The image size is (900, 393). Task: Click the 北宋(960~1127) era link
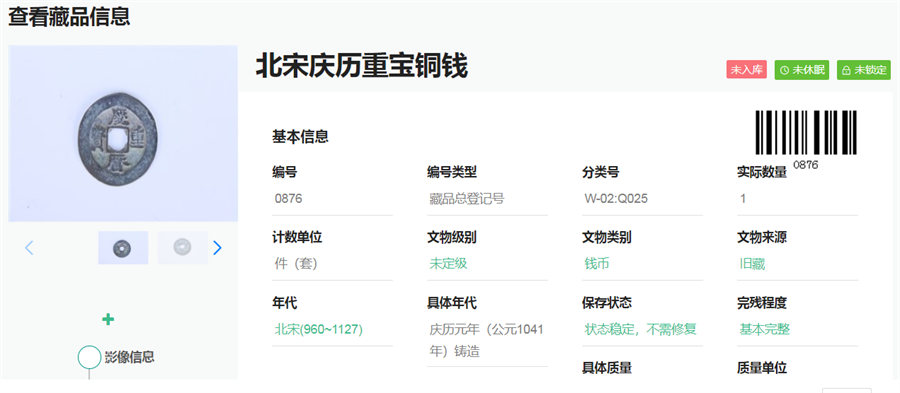point(319,329)
